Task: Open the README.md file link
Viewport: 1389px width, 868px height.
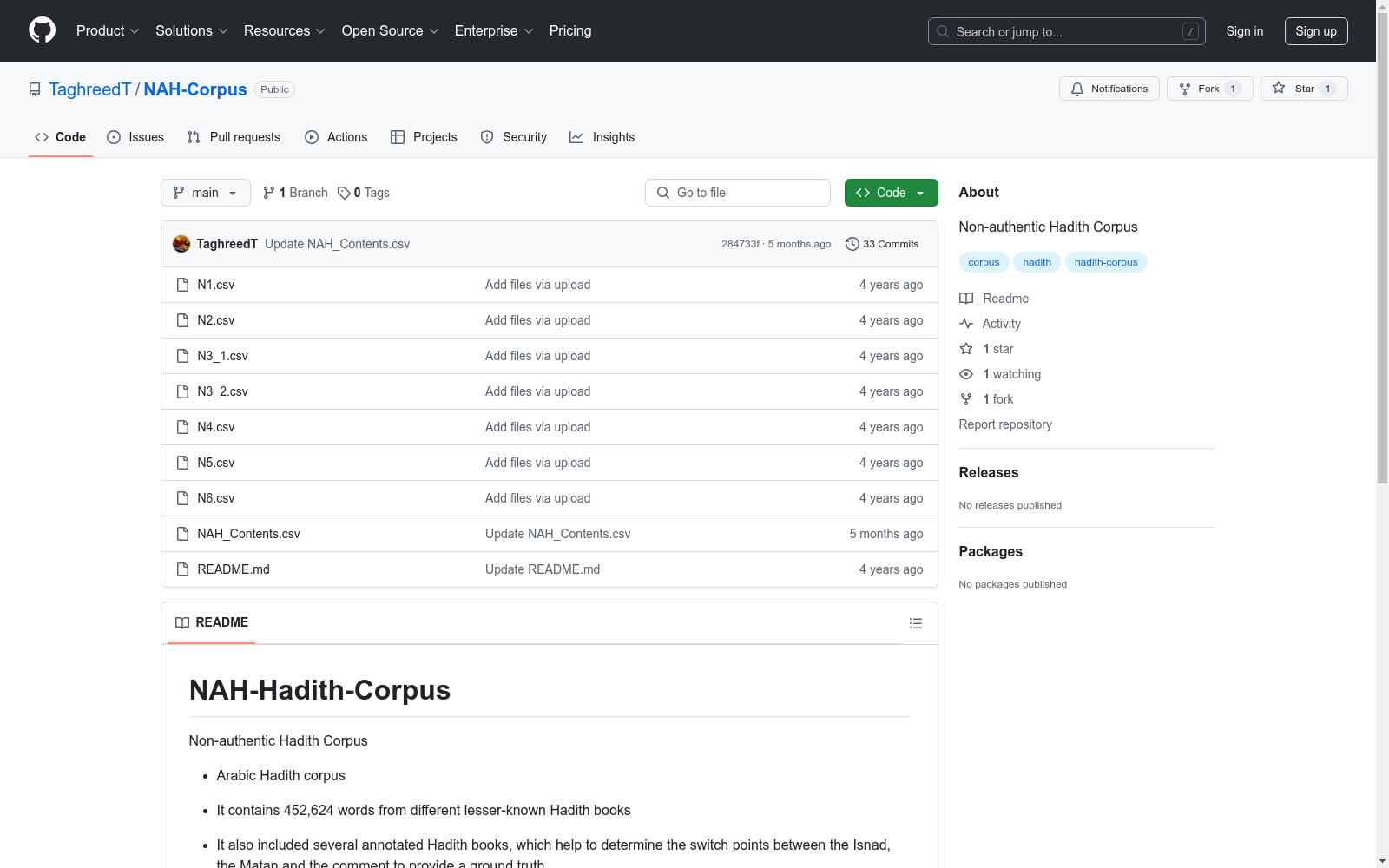Action: (234, 569)
